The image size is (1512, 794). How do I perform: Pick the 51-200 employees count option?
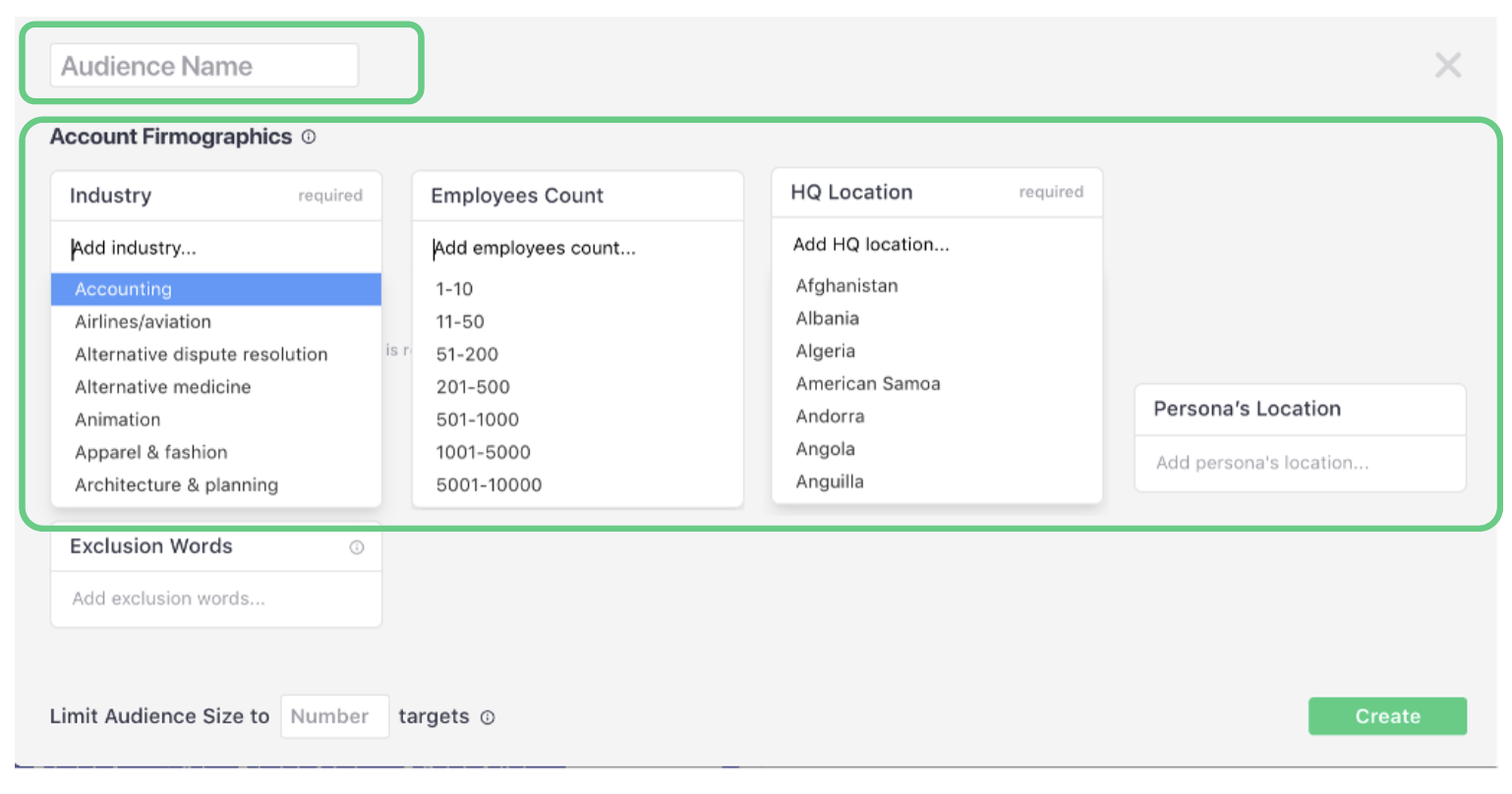pyautogui.click(x=467, y=354)
